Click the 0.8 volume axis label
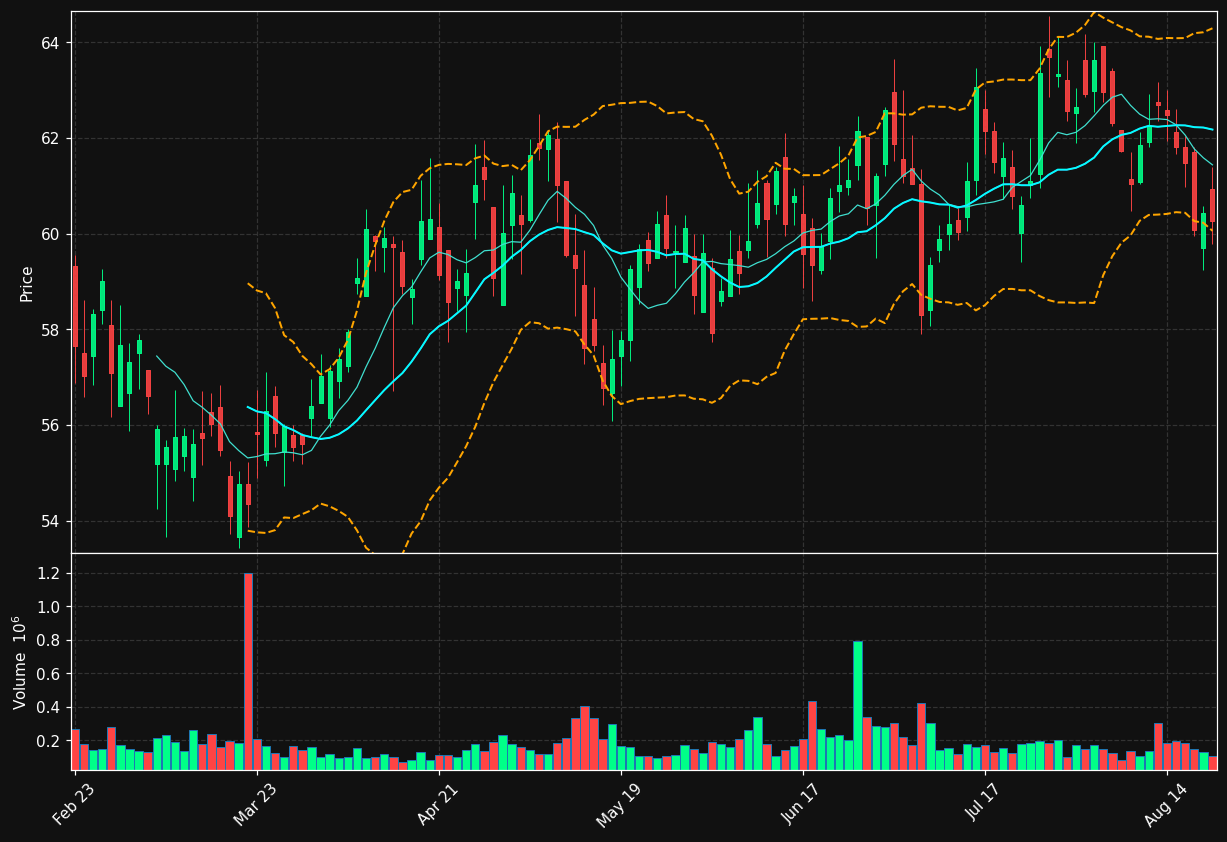The width and height of the screenshot is (1227, 842). (x=49, y=641)
